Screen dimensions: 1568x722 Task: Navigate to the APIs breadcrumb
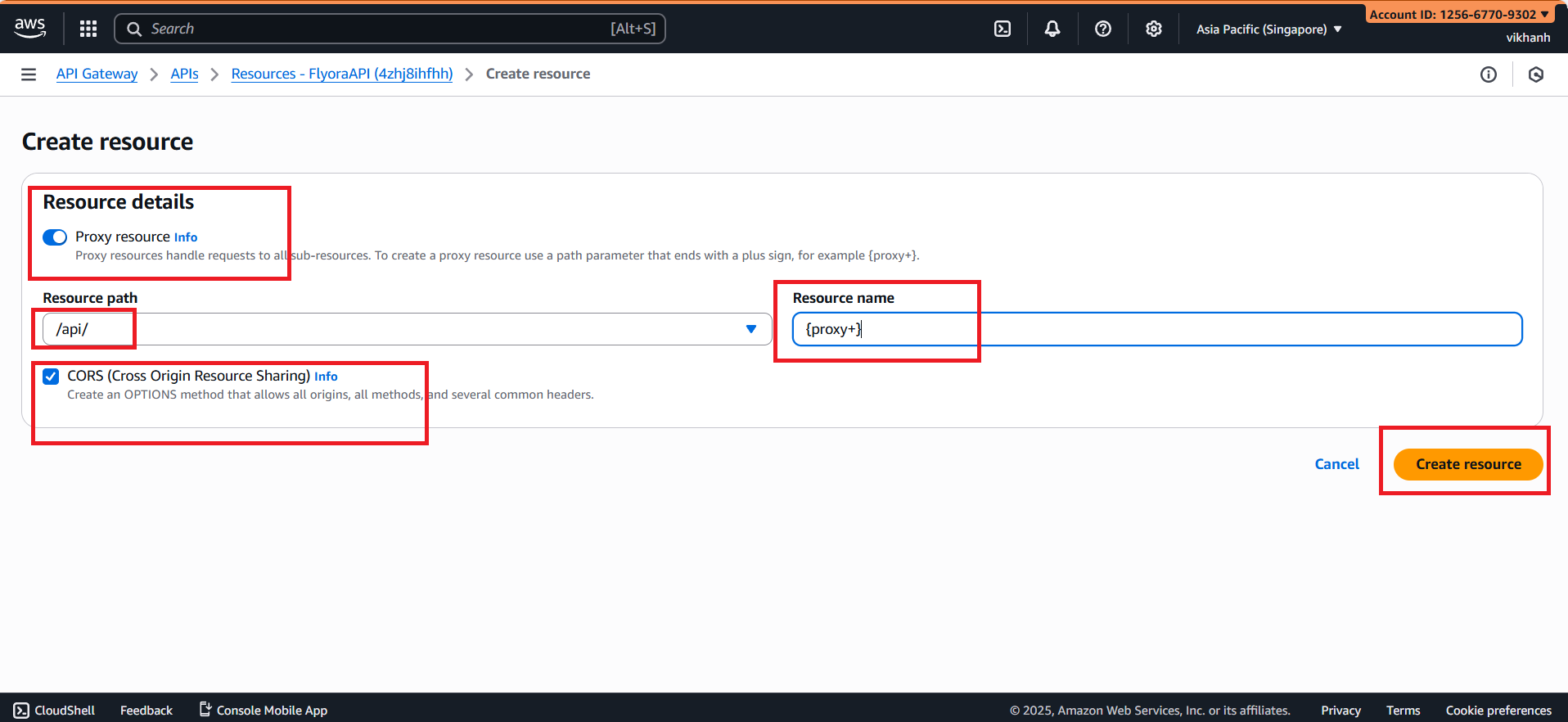(x=184, y=74)
